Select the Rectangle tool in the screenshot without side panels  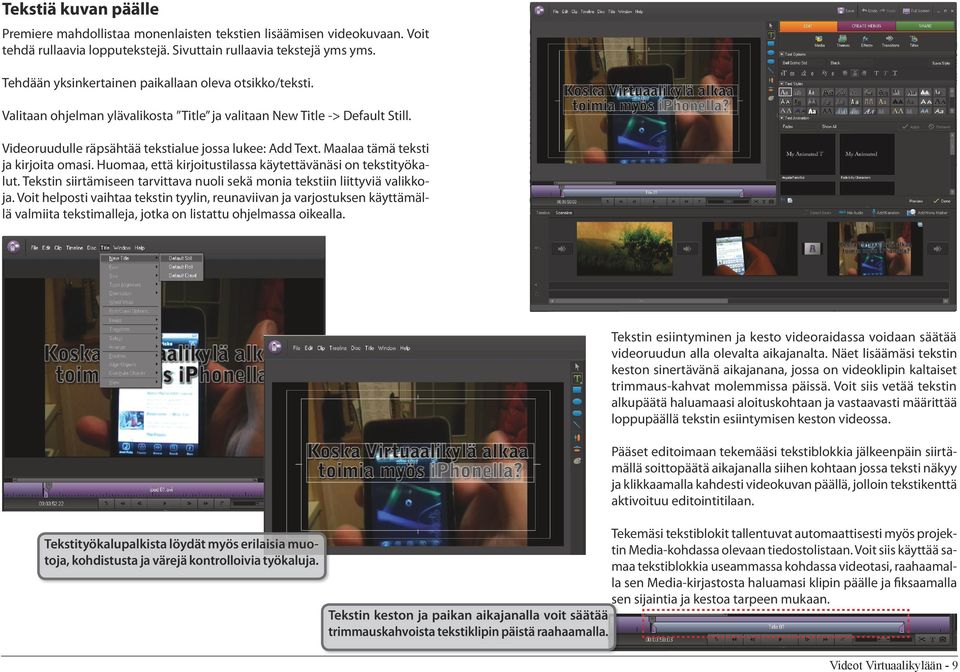[x=577, y=390]
